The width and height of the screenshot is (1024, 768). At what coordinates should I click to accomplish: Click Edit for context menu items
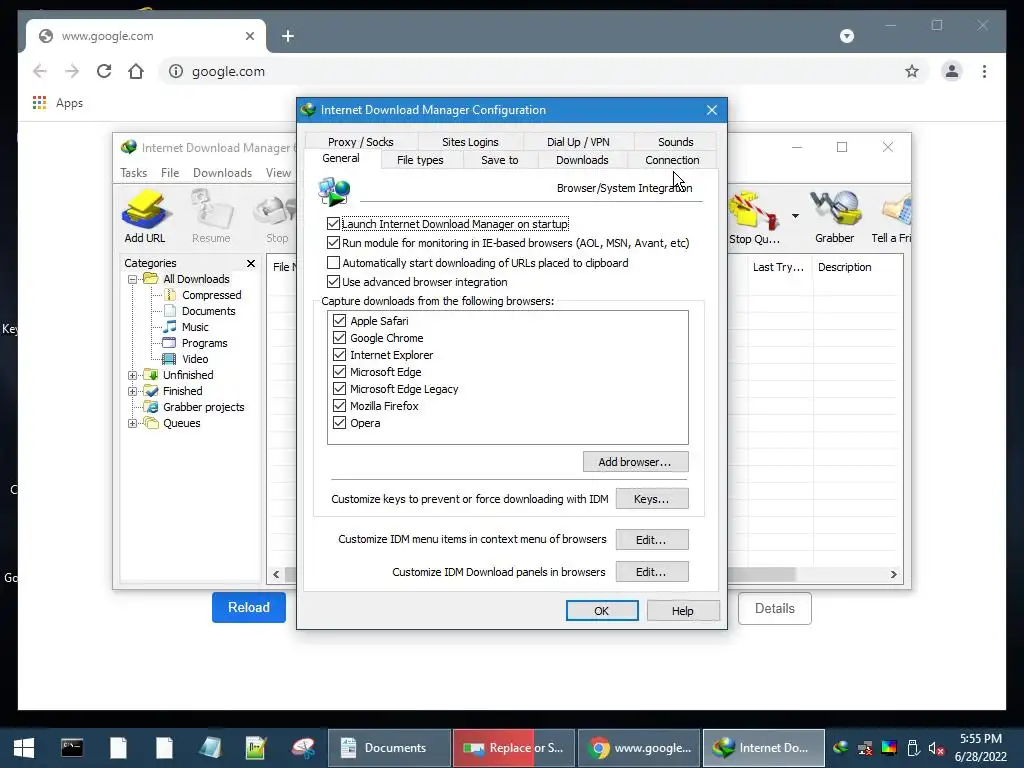point(651,539)
